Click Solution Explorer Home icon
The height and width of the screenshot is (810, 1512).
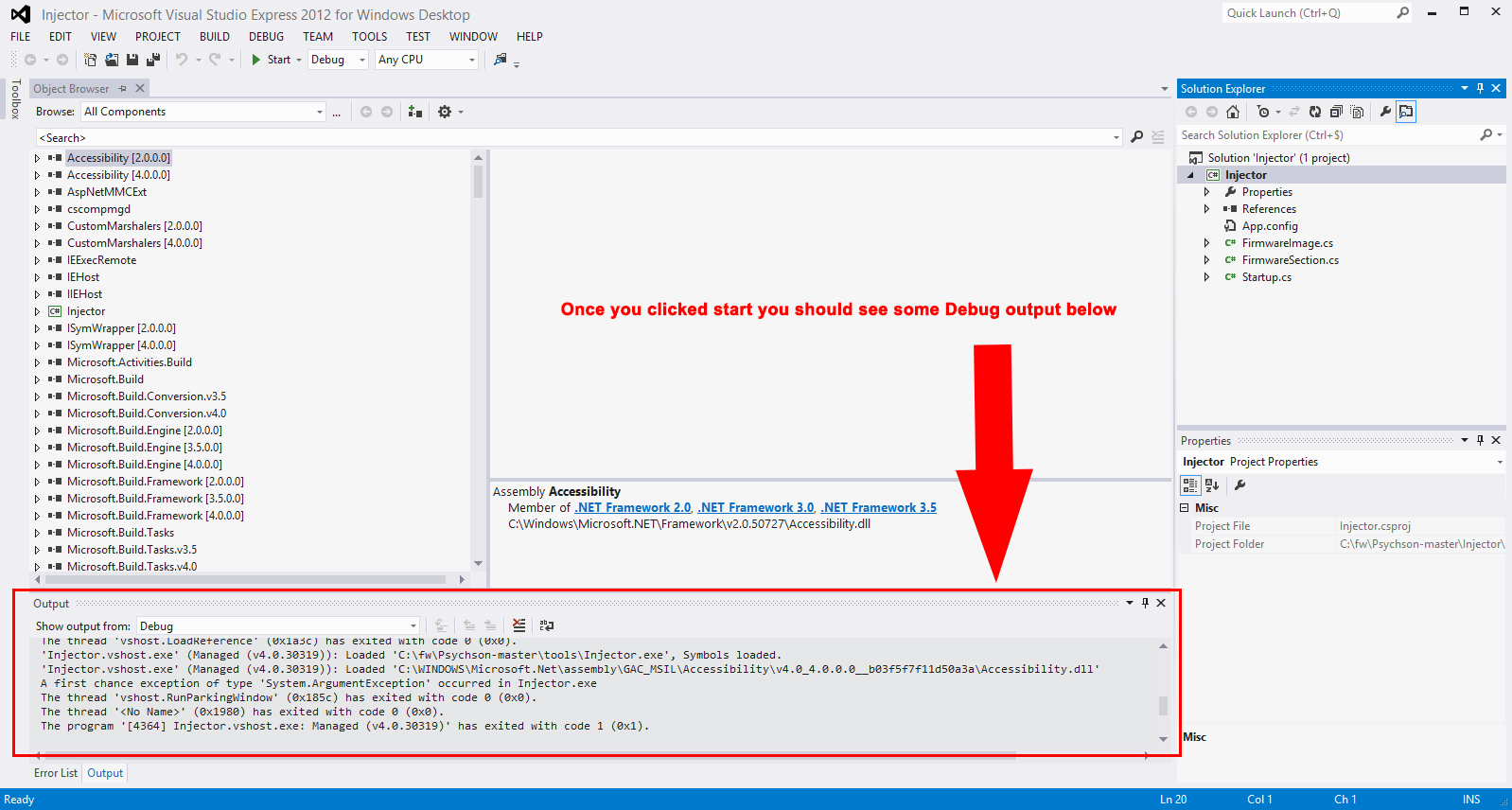(1233, 112)
